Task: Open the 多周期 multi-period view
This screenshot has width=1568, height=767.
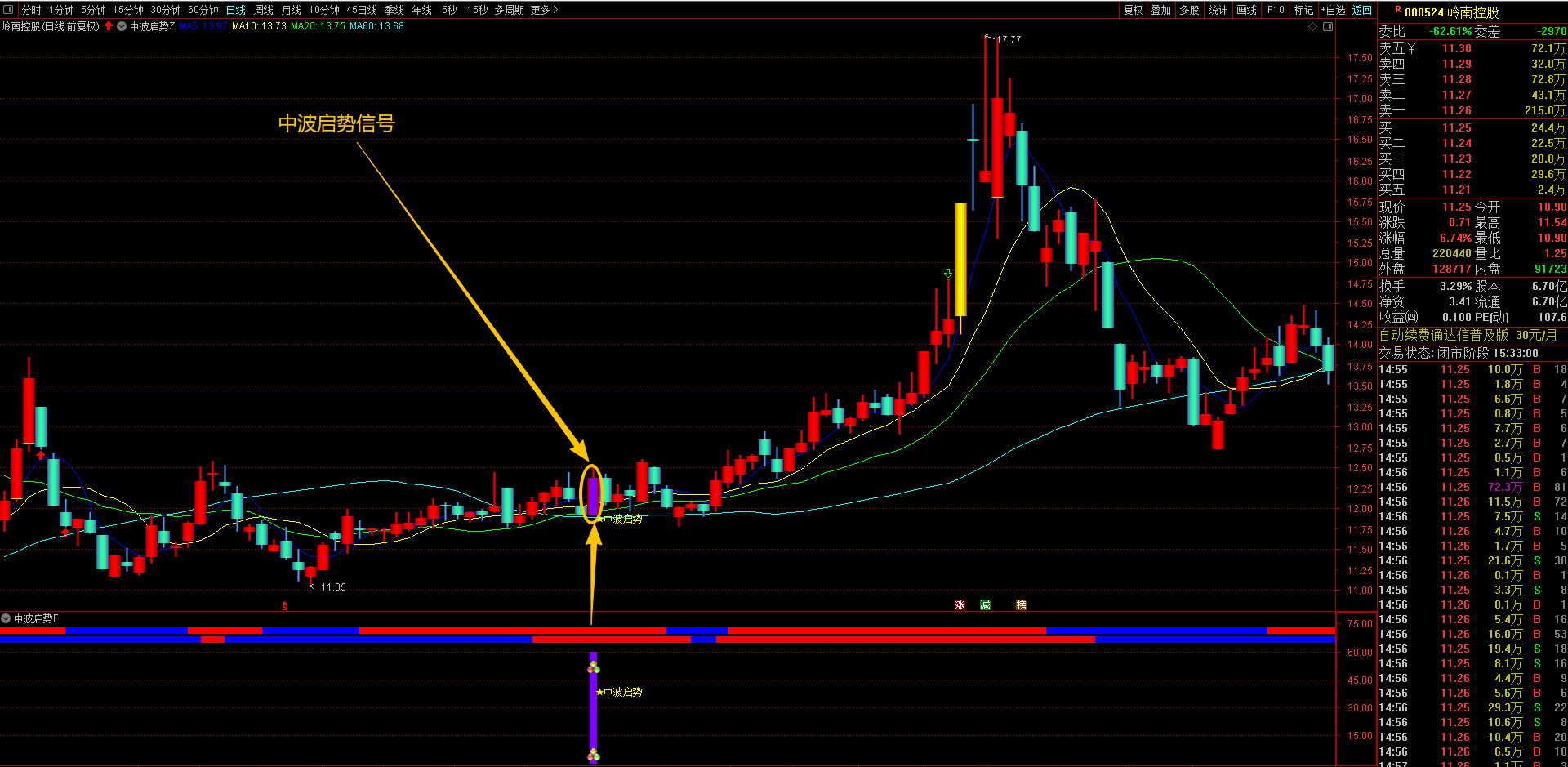Action: tap(509, 10)
